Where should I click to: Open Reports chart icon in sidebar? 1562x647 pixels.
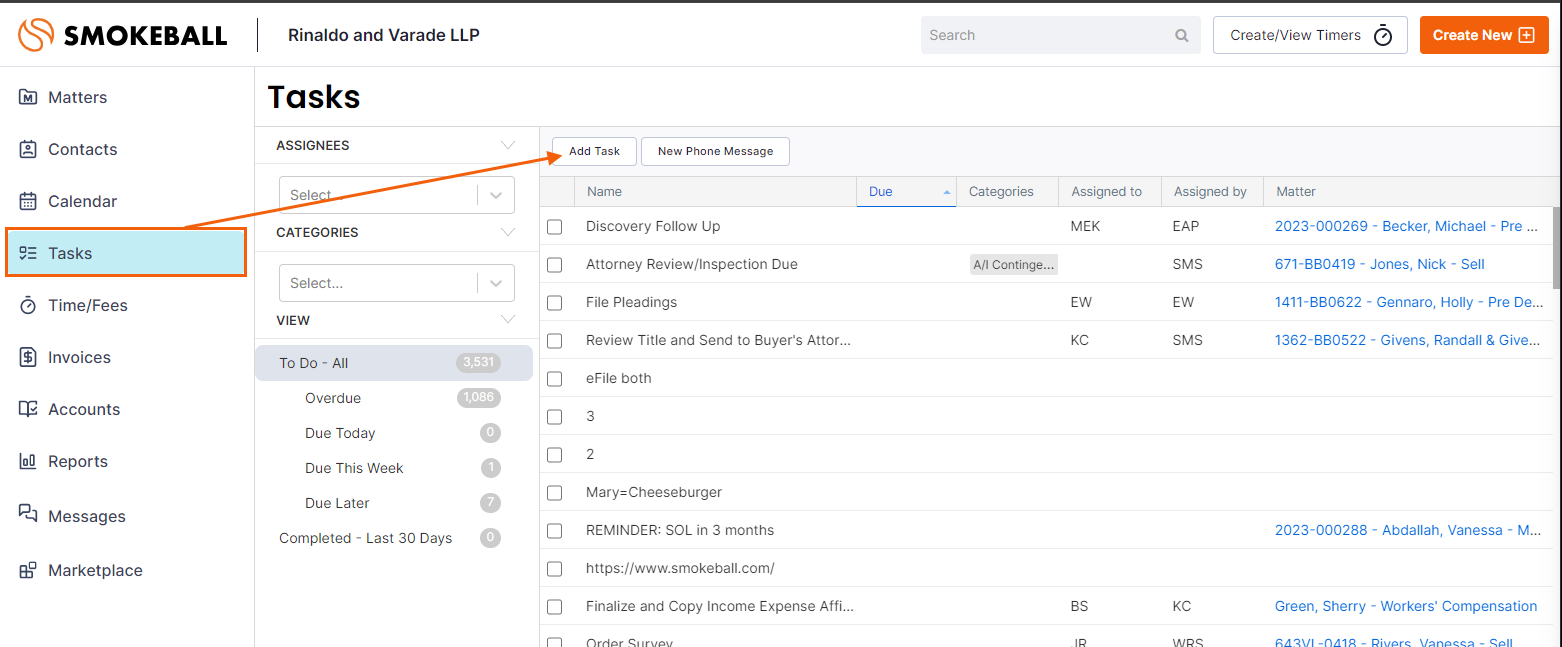pyautogui.click(x=28, y=461)
